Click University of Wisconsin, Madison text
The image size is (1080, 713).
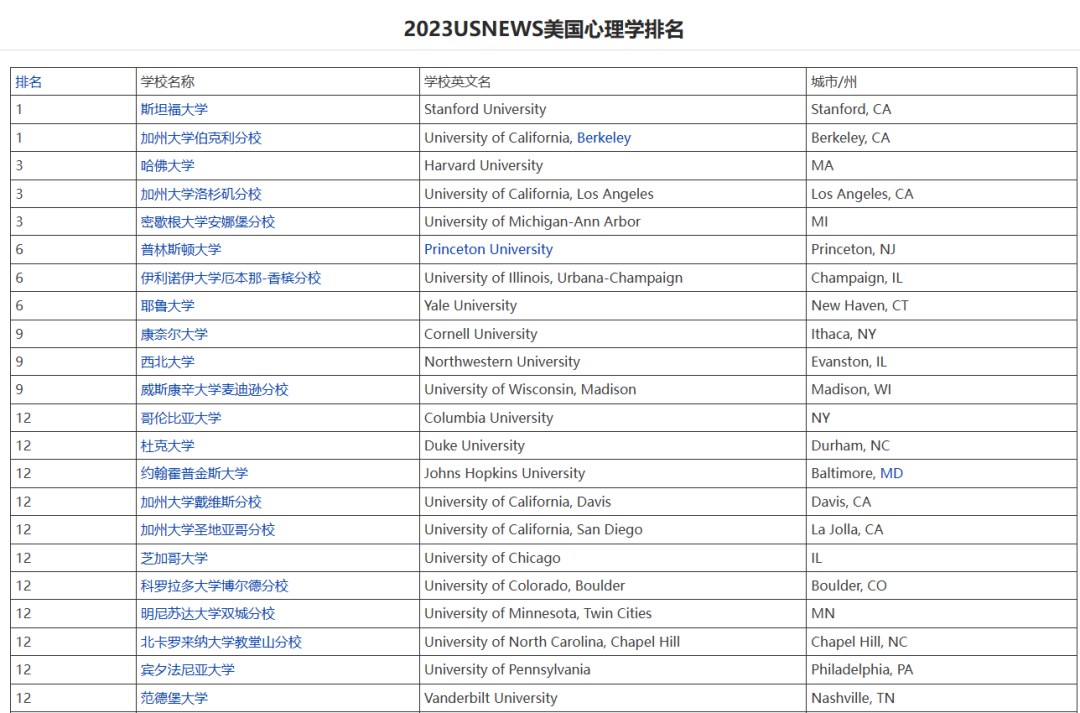[530, 390]
